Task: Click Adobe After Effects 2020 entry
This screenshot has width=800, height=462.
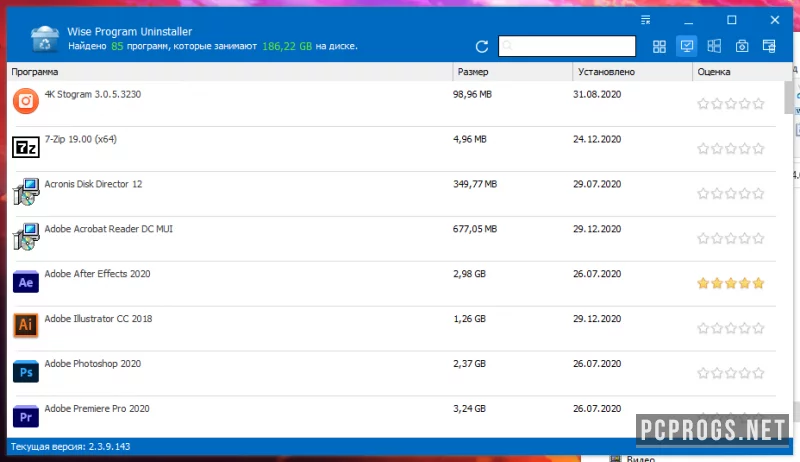Action: click(97, 274)
